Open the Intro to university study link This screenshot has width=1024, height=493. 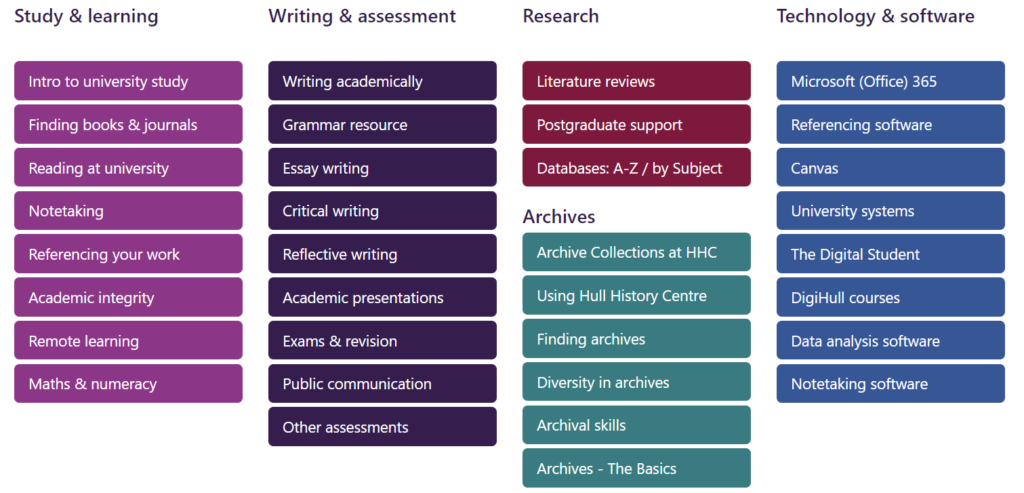click(x=128, y=81)
